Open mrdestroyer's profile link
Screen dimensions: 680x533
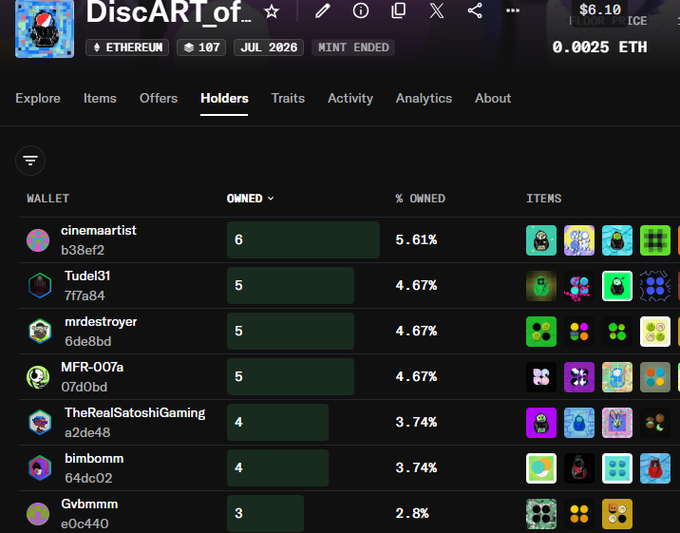coord(101,321)
